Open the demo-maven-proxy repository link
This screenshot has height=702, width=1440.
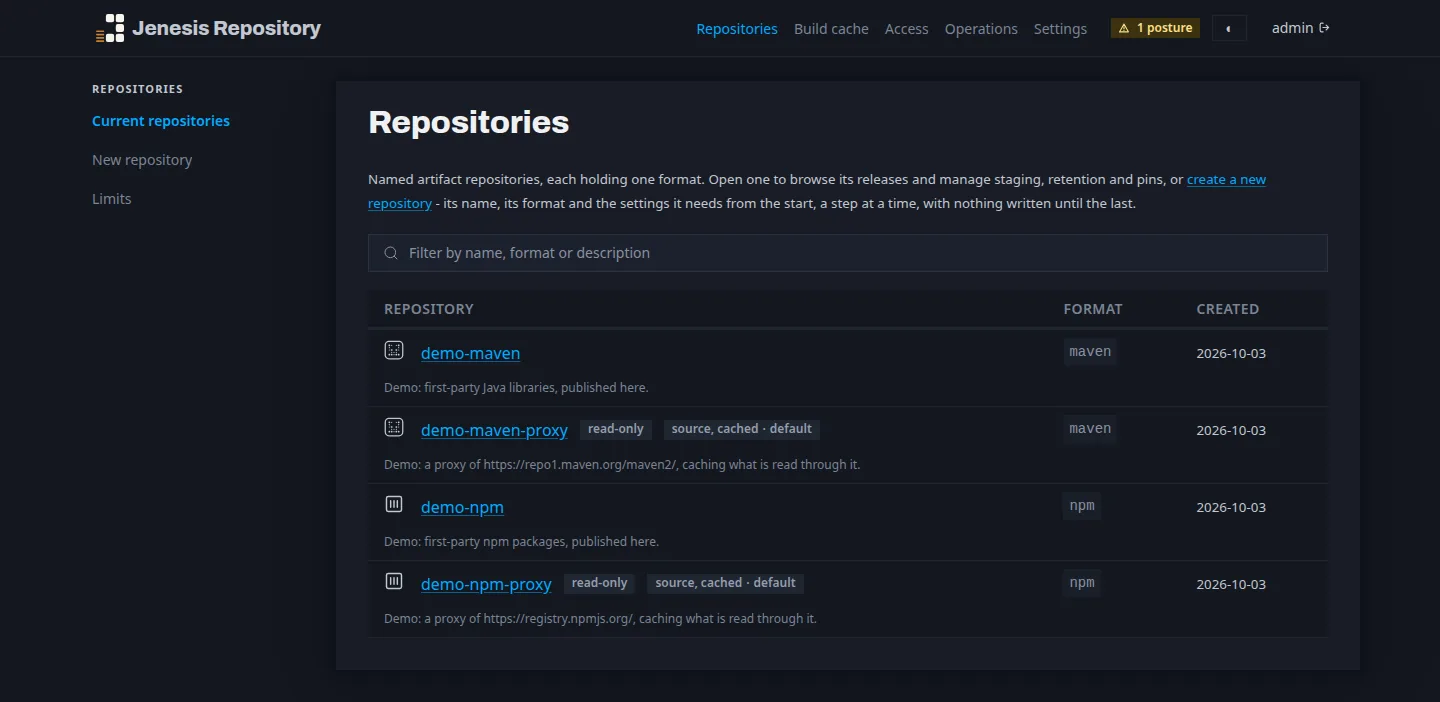pos(494,430)
